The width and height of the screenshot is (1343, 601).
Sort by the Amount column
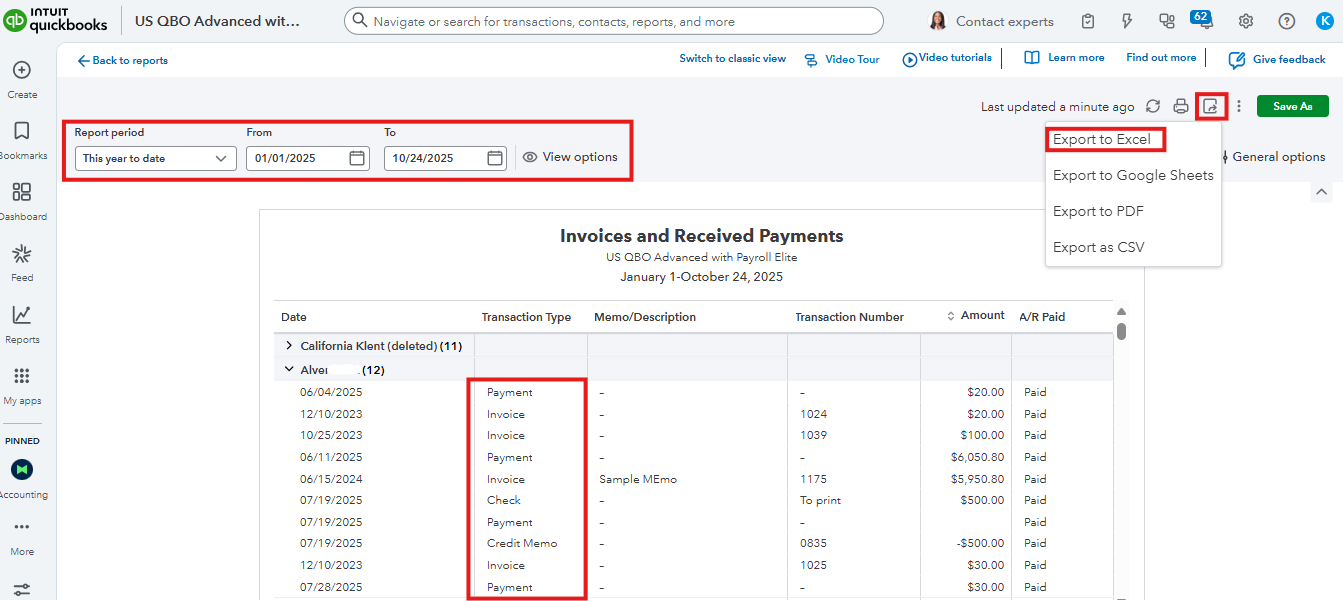point(975,316)
